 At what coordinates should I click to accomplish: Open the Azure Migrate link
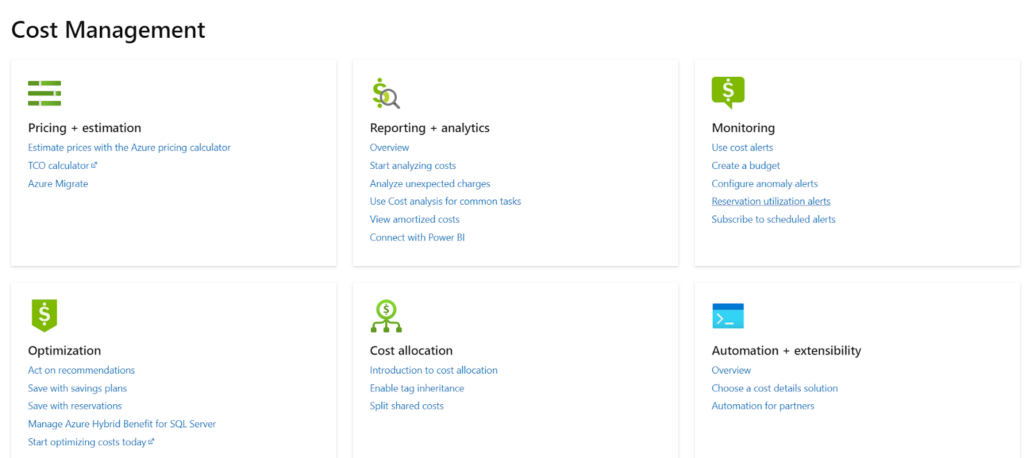tap(58, 184)
